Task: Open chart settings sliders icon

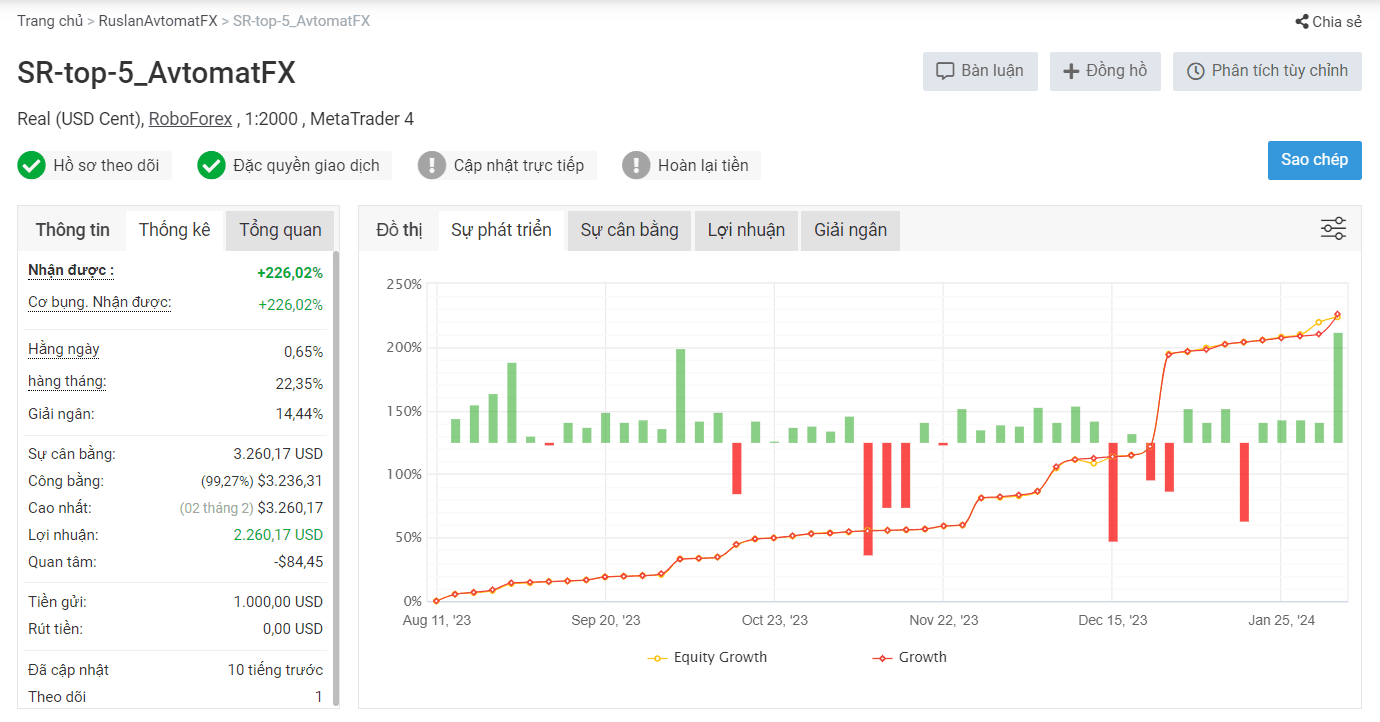Action: [1333, 229]
